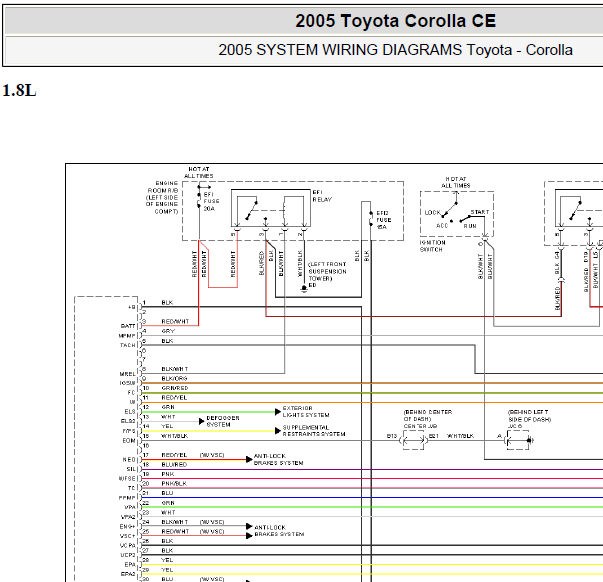The image size is (603, 582).
Task: Click the 'WFSE' terminal label
Action: coord(127,479)
